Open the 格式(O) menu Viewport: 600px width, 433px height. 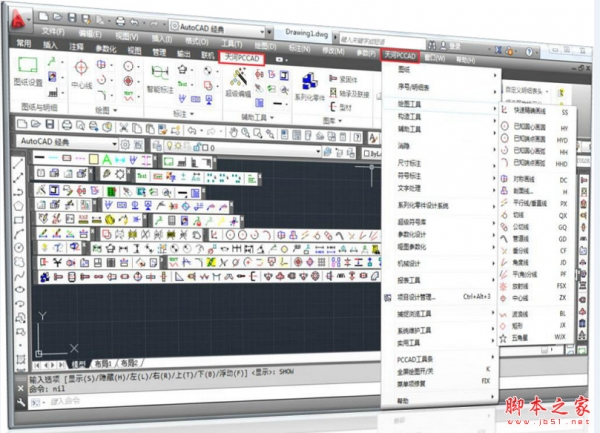pyautogui.click(x=197, y=41)
